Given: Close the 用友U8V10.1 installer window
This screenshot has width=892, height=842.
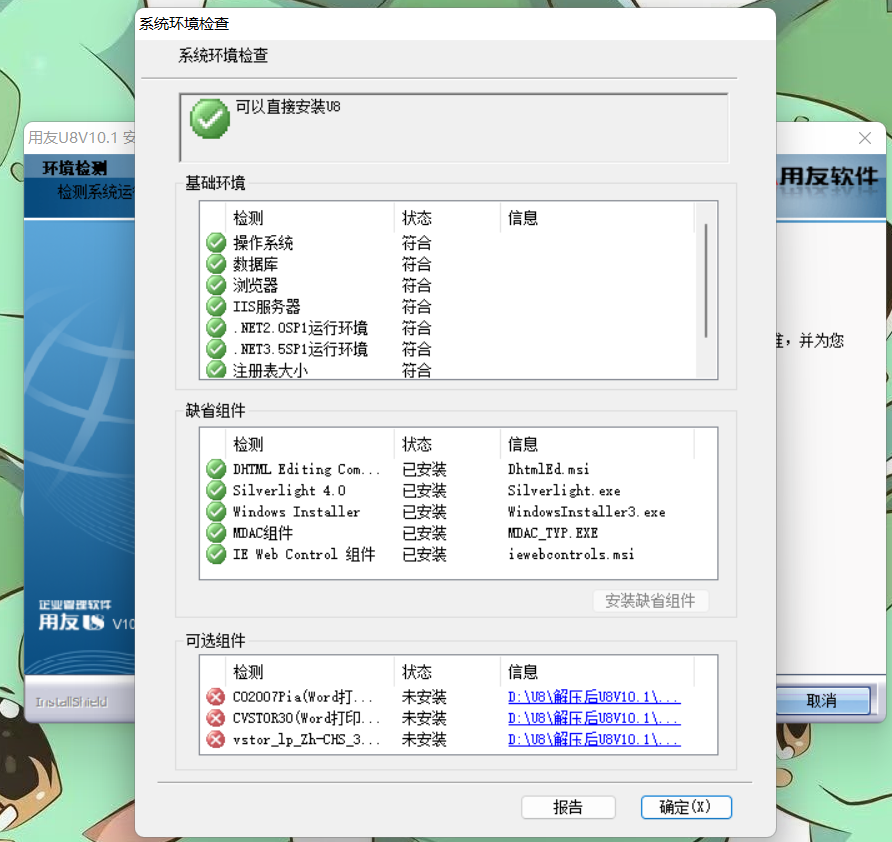Looking at the screenshot, I should click(x=865, y=138).
